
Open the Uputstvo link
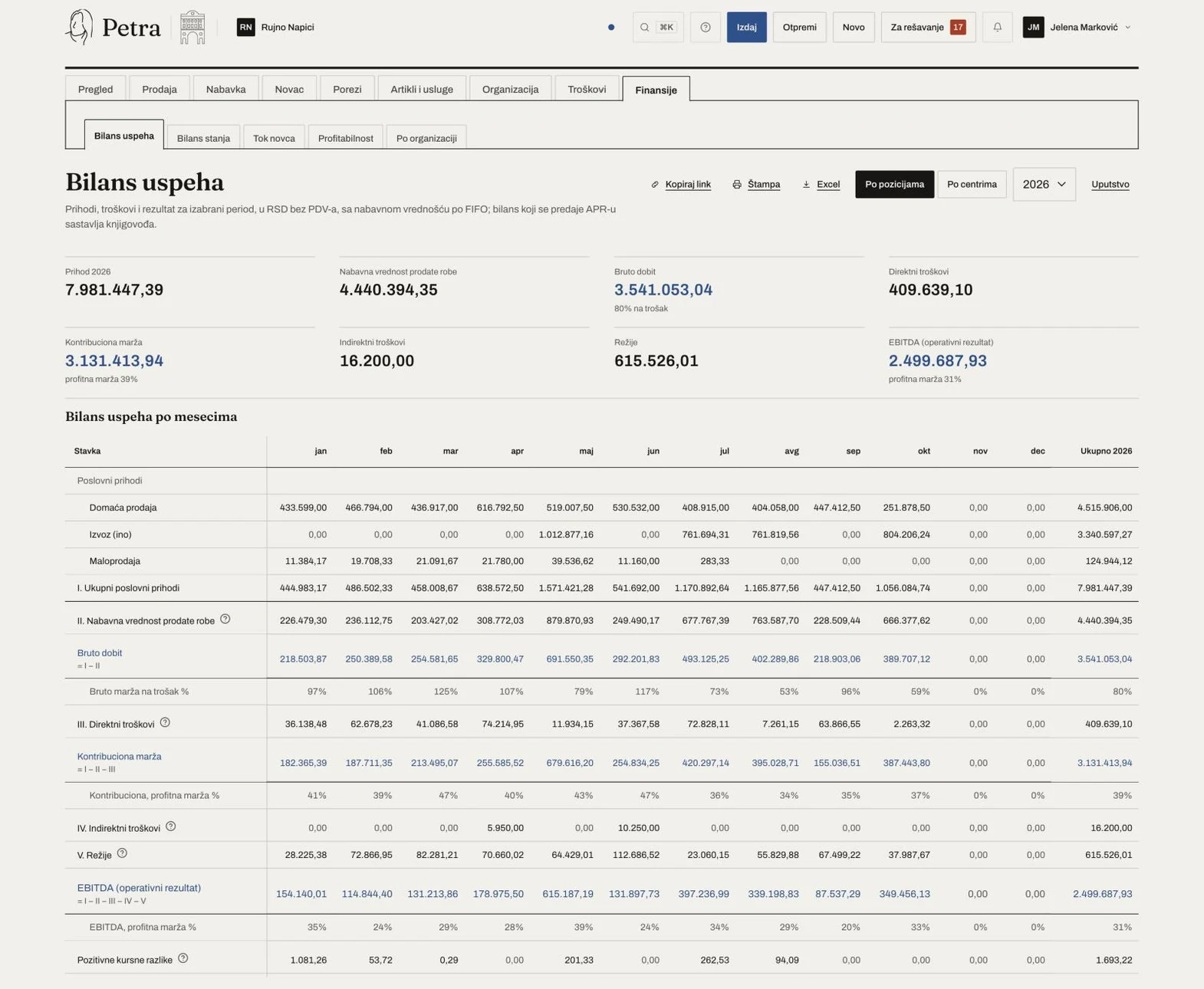[x=1110, y=184]
